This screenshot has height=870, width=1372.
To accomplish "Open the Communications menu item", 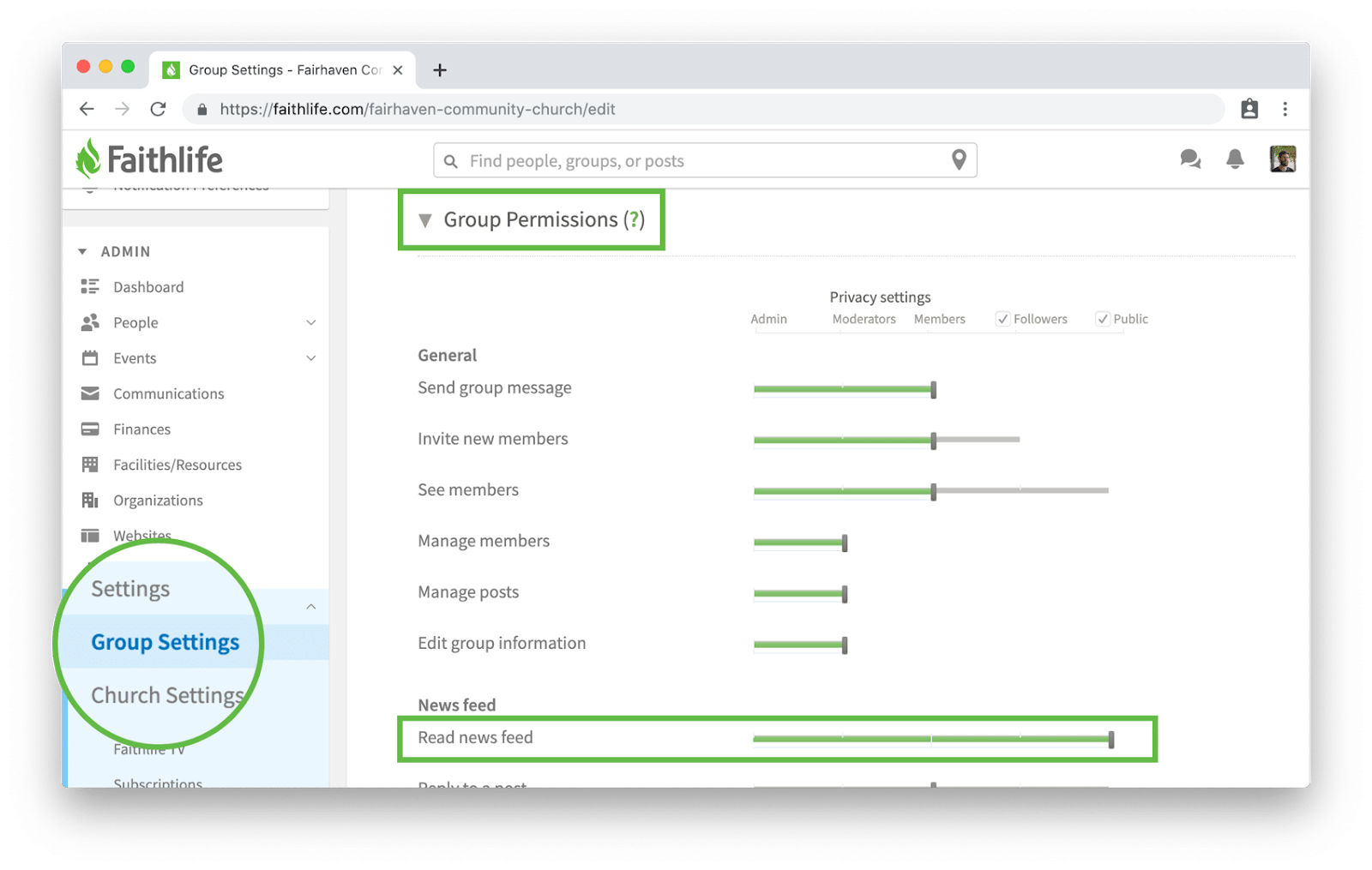I will click(169, 393).
